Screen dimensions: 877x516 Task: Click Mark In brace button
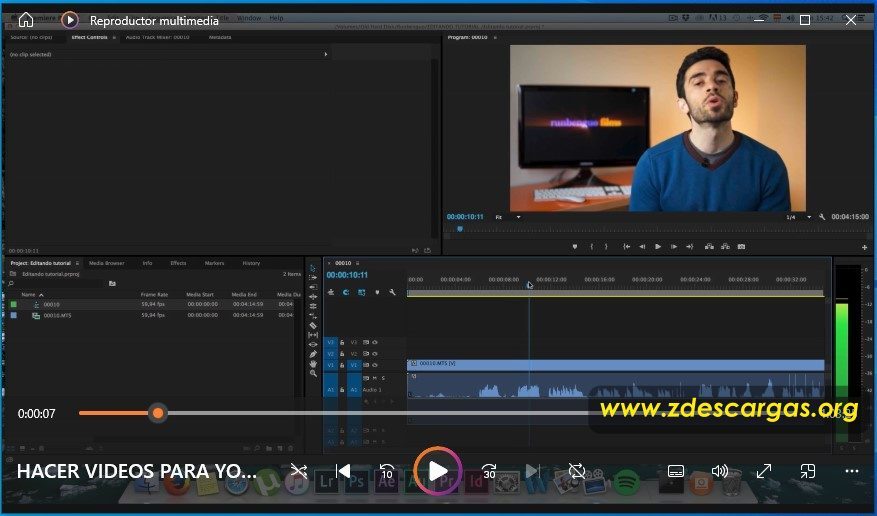click(591, 247)
